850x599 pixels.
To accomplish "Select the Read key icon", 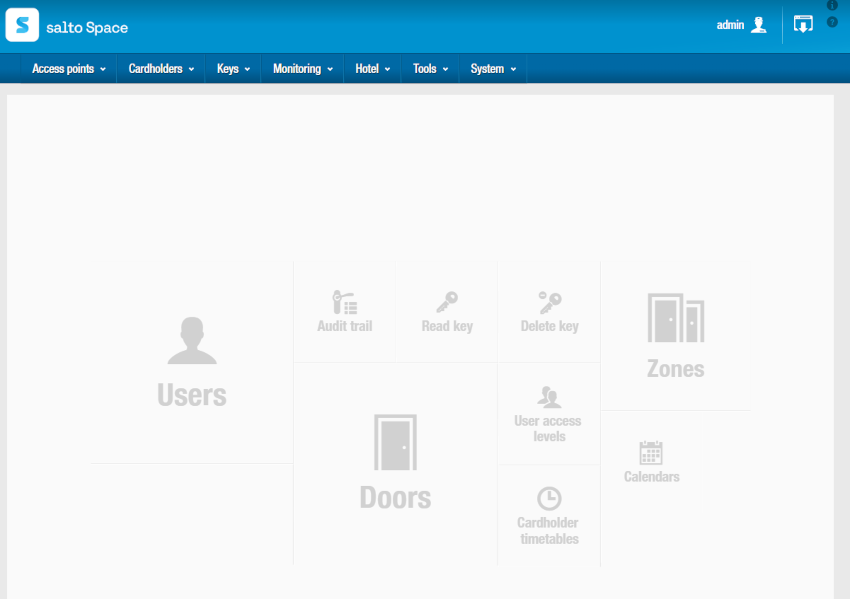I will [x=447, y=302].
